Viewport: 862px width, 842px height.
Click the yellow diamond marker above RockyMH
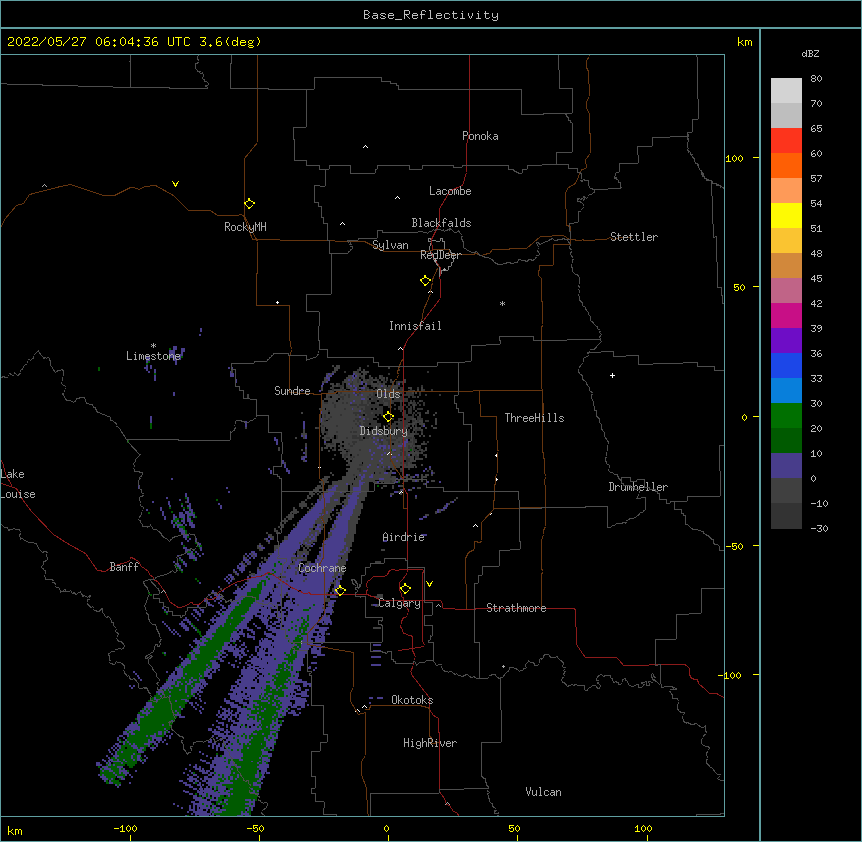pos(249,204)
